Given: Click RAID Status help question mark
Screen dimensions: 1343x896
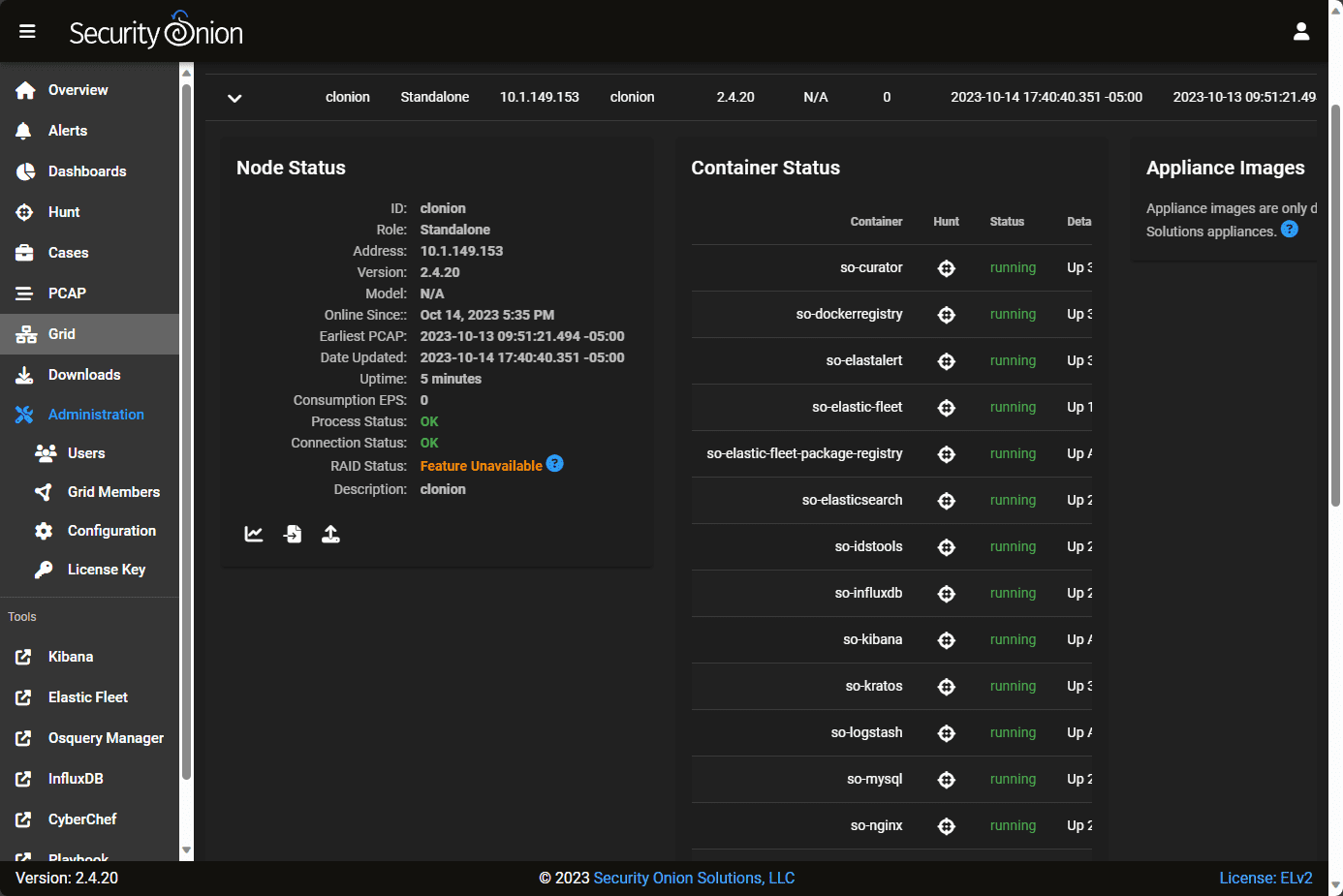Looking at the screenshot, I should [x=554, y=464].
